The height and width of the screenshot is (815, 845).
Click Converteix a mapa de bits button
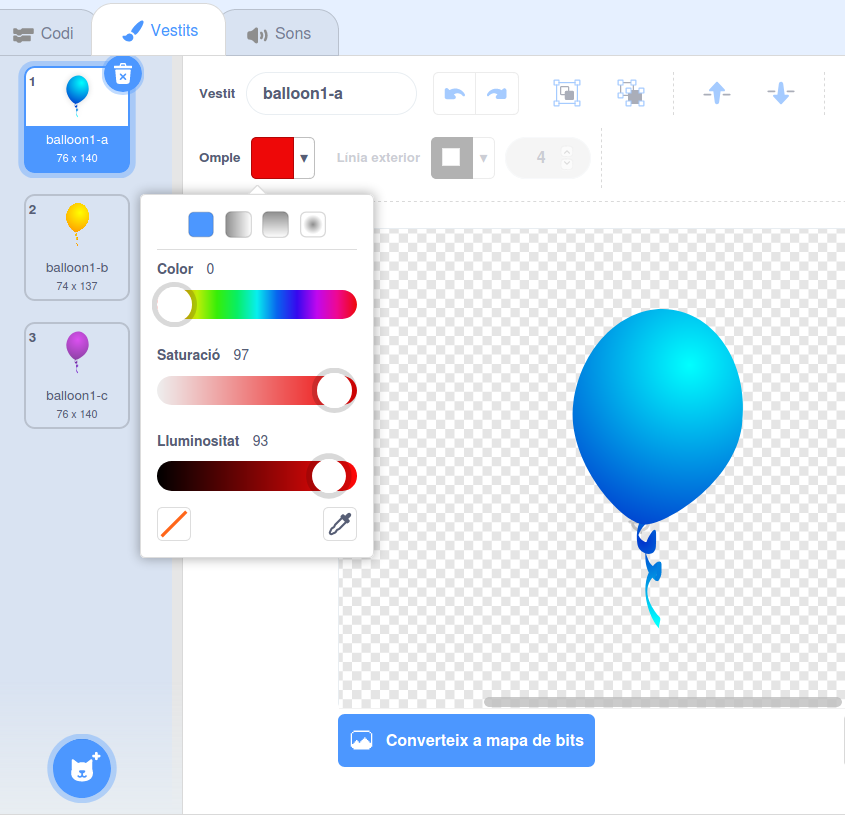click(466, 740)
